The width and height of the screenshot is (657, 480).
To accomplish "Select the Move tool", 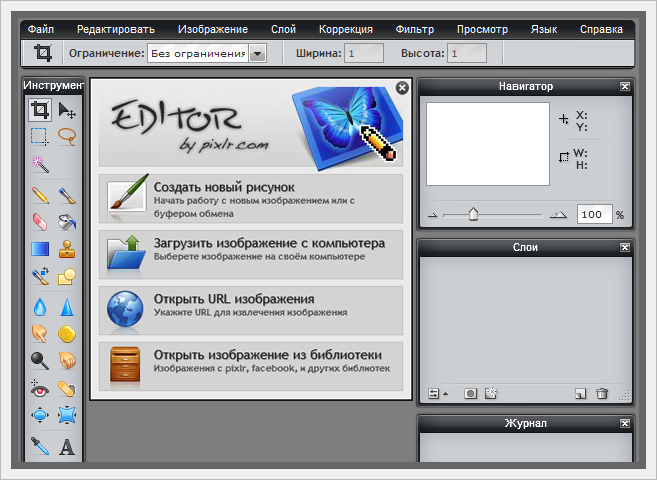I will click(67, 110).
